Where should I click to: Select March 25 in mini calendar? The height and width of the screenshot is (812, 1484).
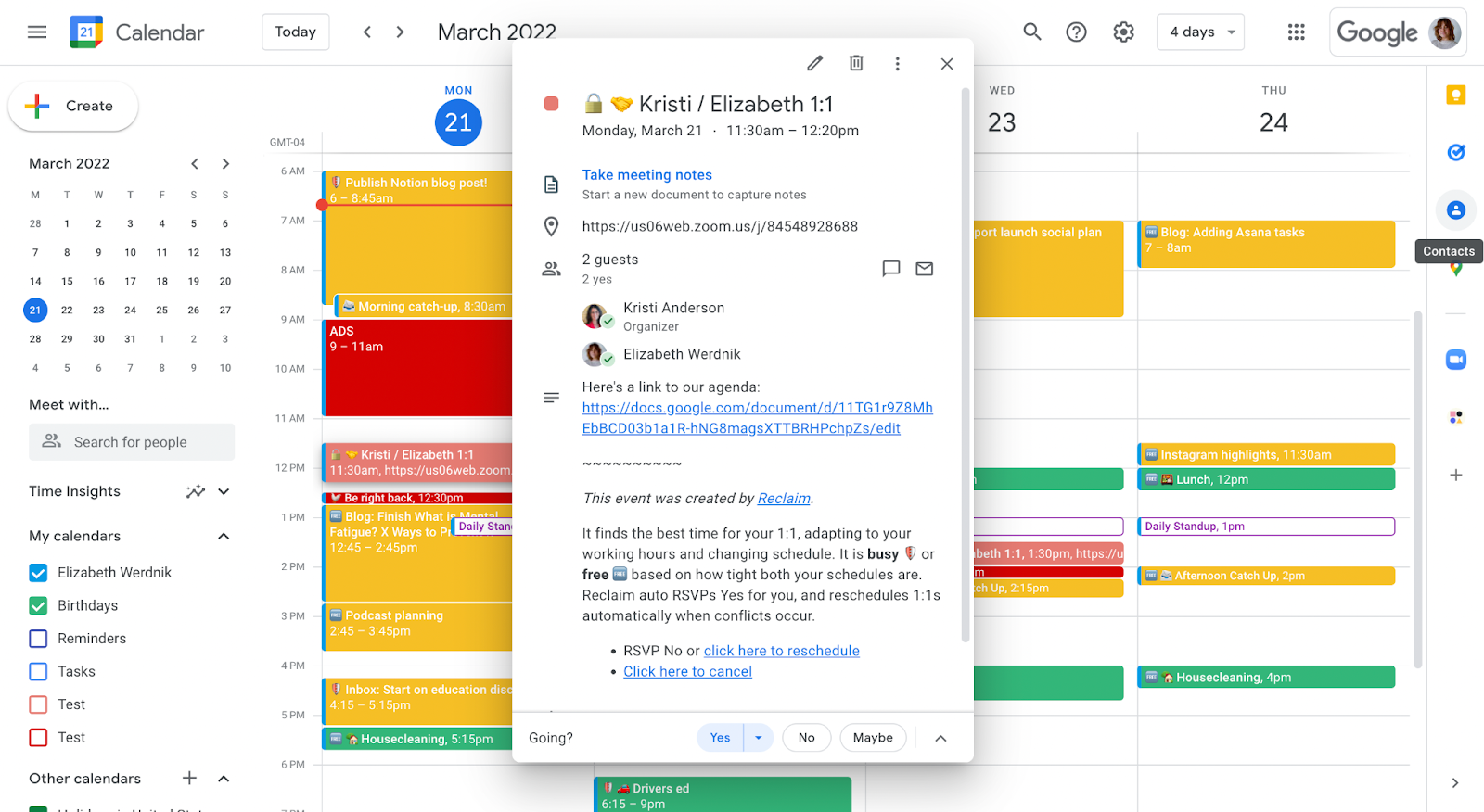pyautogui.click(x=161, y=310)
